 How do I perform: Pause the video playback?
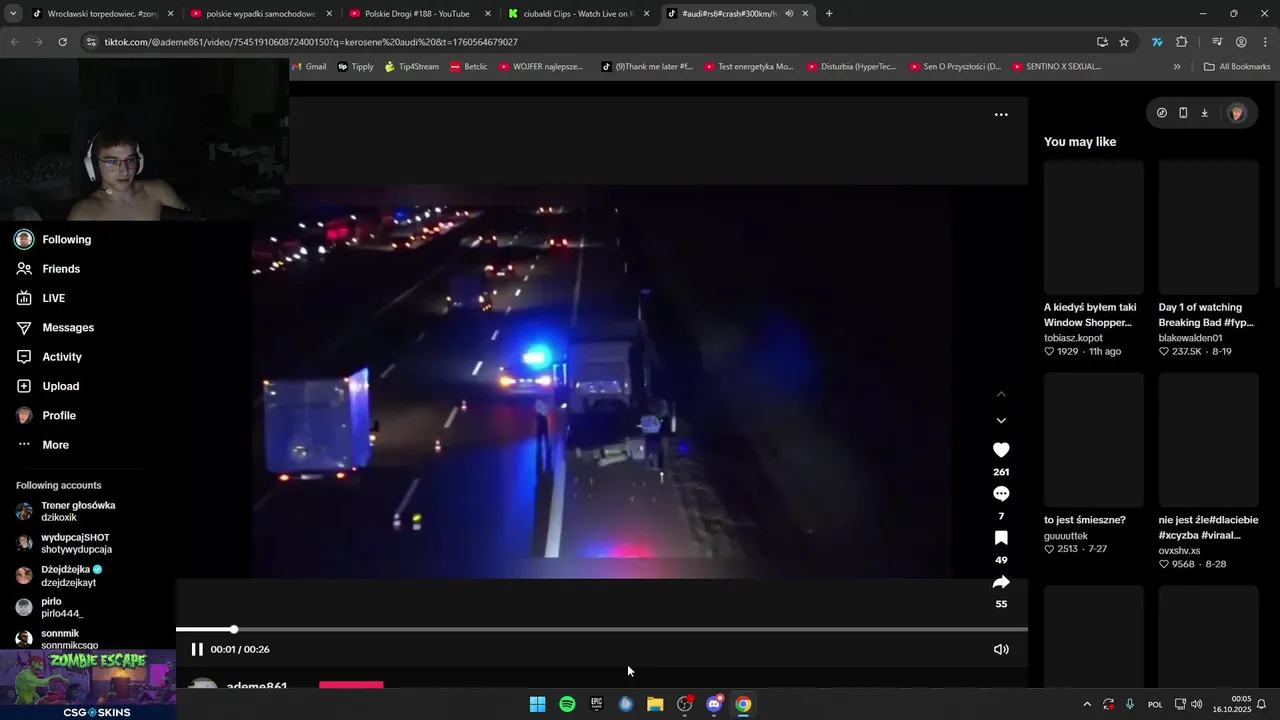click(x=197, y=649)
